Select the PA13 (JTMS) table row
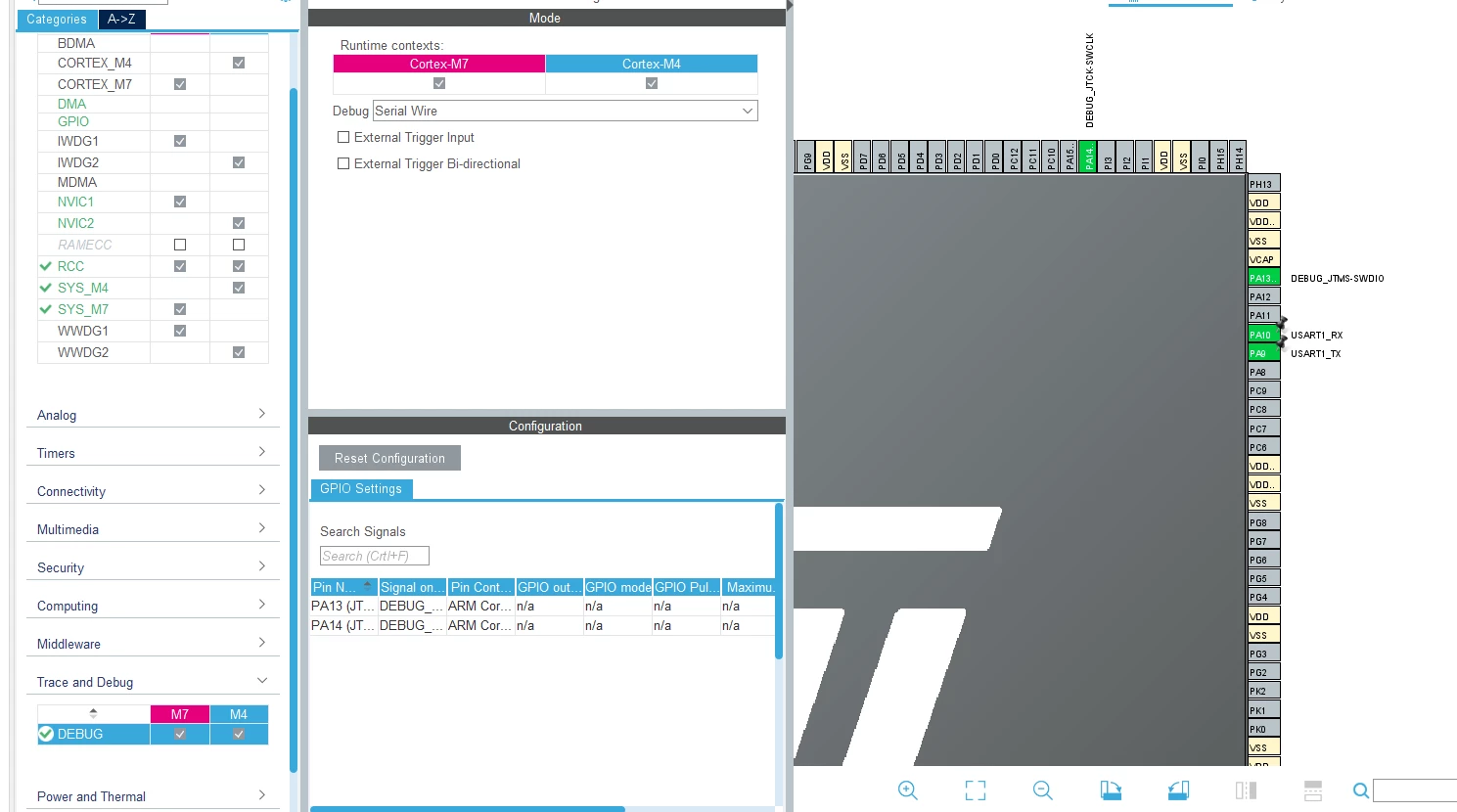The height and width of the screenshot is (812, 1457). [x=543, y=606]
